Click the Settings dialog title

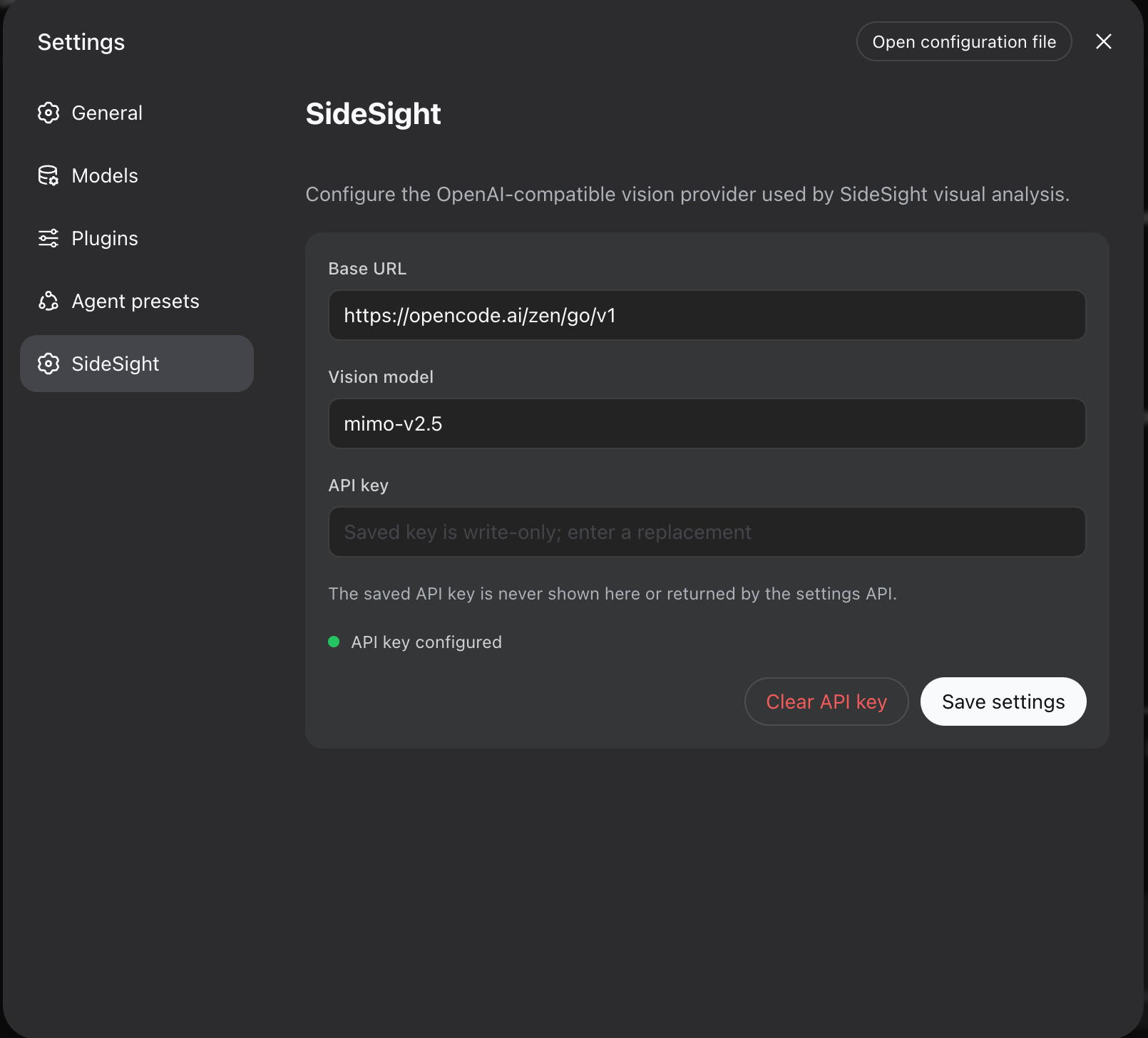coord(81,42)
